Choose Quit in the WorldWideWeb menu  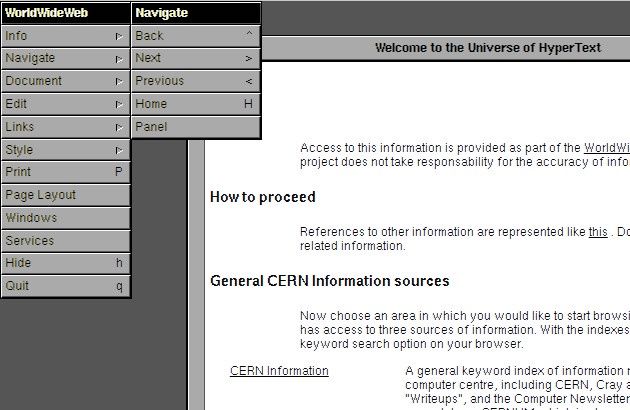65,286
